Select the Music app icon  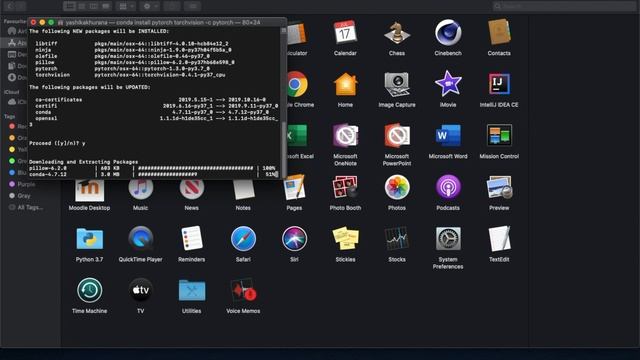tap(140, 189)
